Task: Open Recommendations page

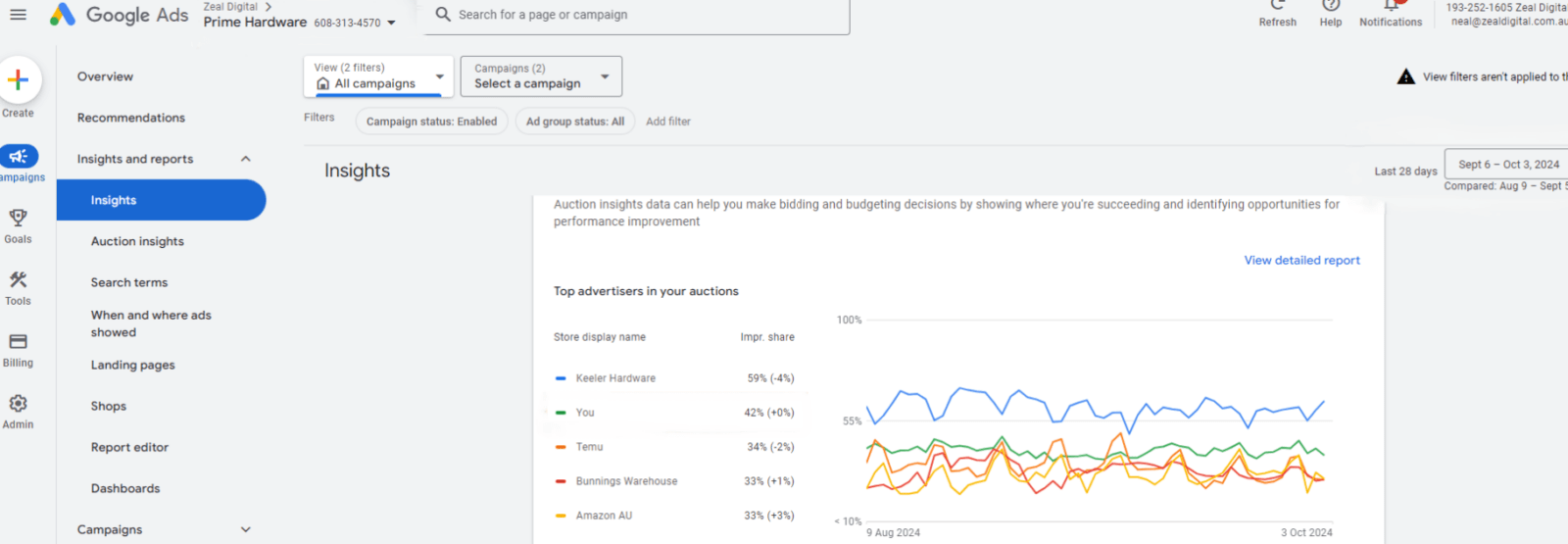Action: (131, 118)
